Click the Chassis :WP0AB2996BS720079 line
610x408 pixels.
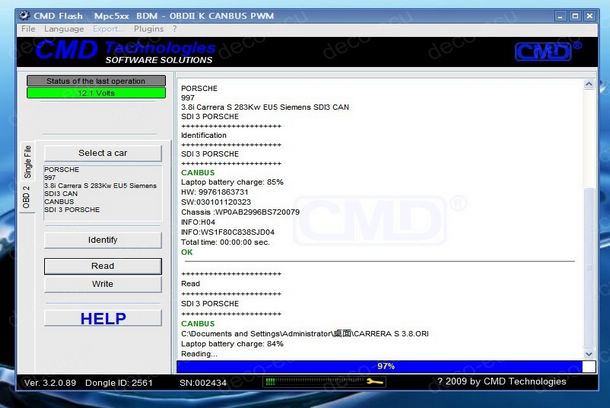240,212
